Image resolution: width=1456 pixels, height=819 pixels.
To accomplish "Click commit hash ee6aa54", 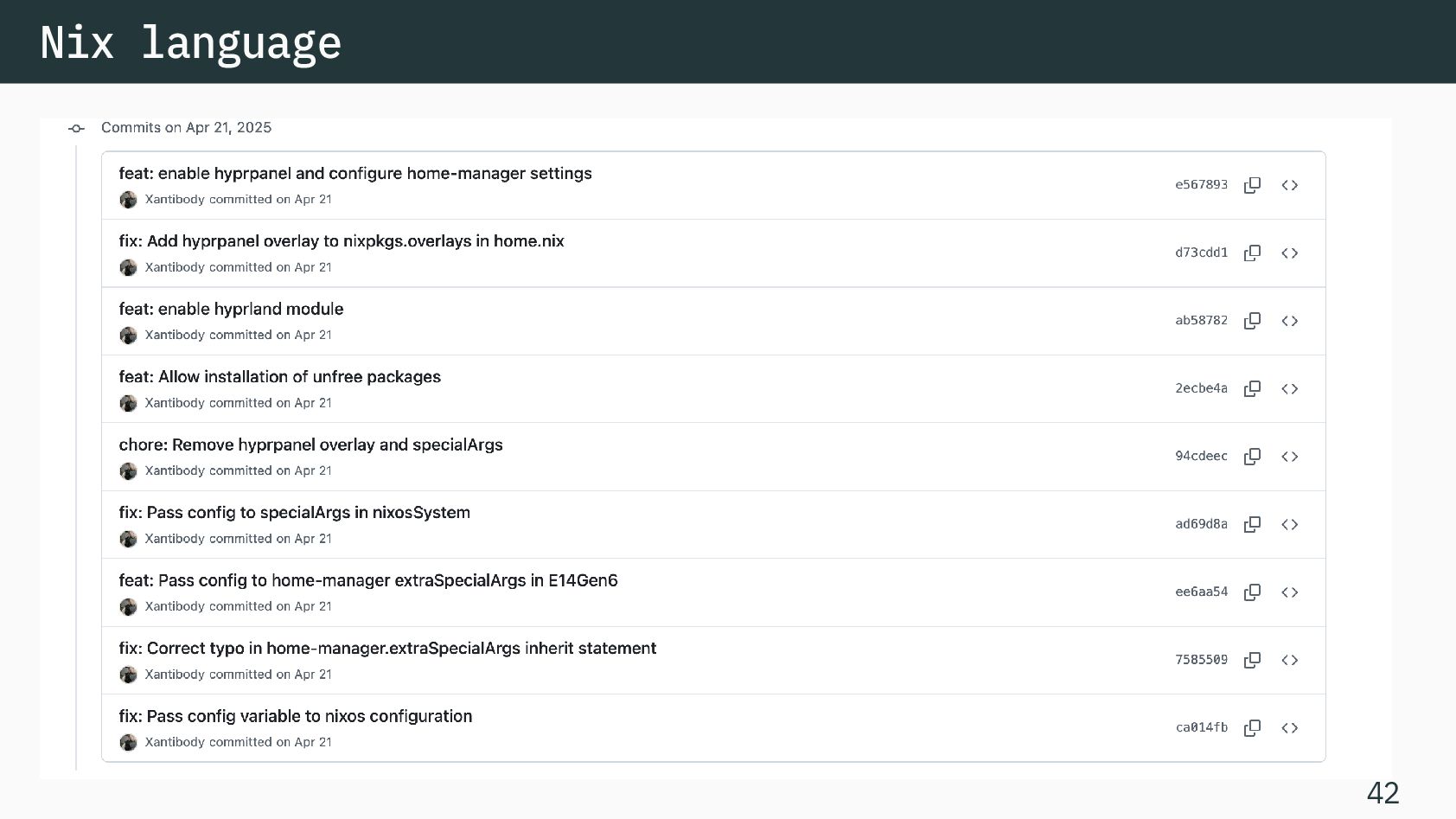I will [1201, 592].
